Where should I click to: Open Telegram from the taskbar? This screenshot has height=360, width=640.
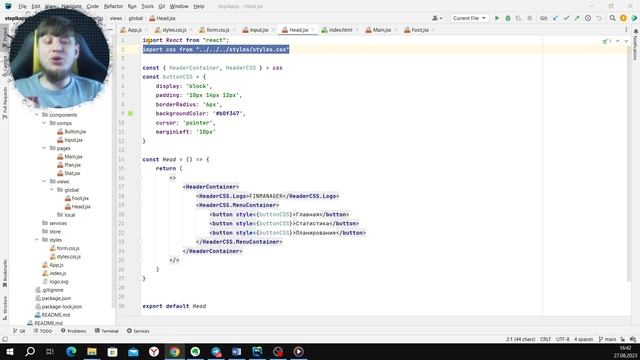point(216,351)
